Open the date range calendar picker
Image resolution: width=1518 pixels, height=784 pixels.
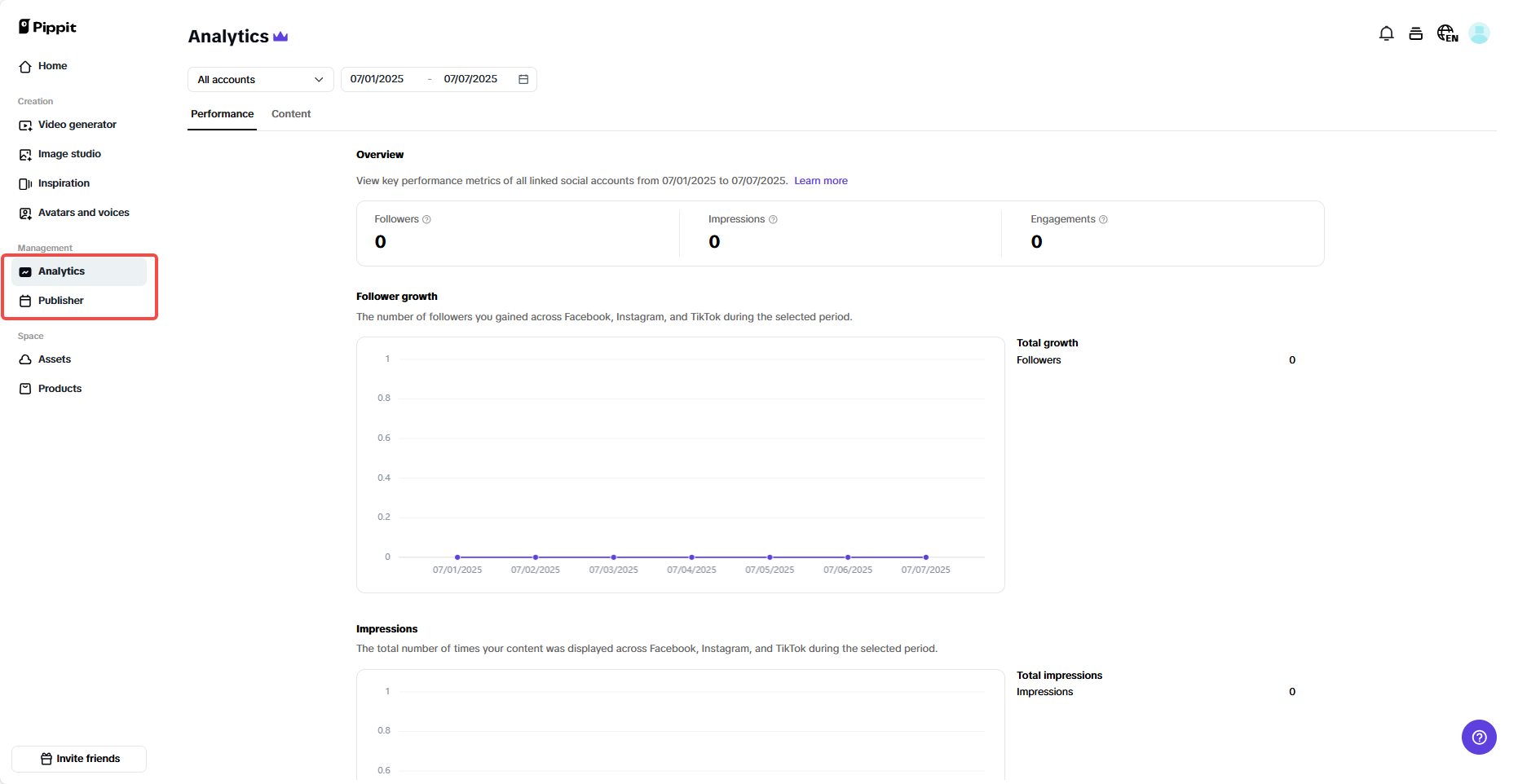click(x=523, y=78)
